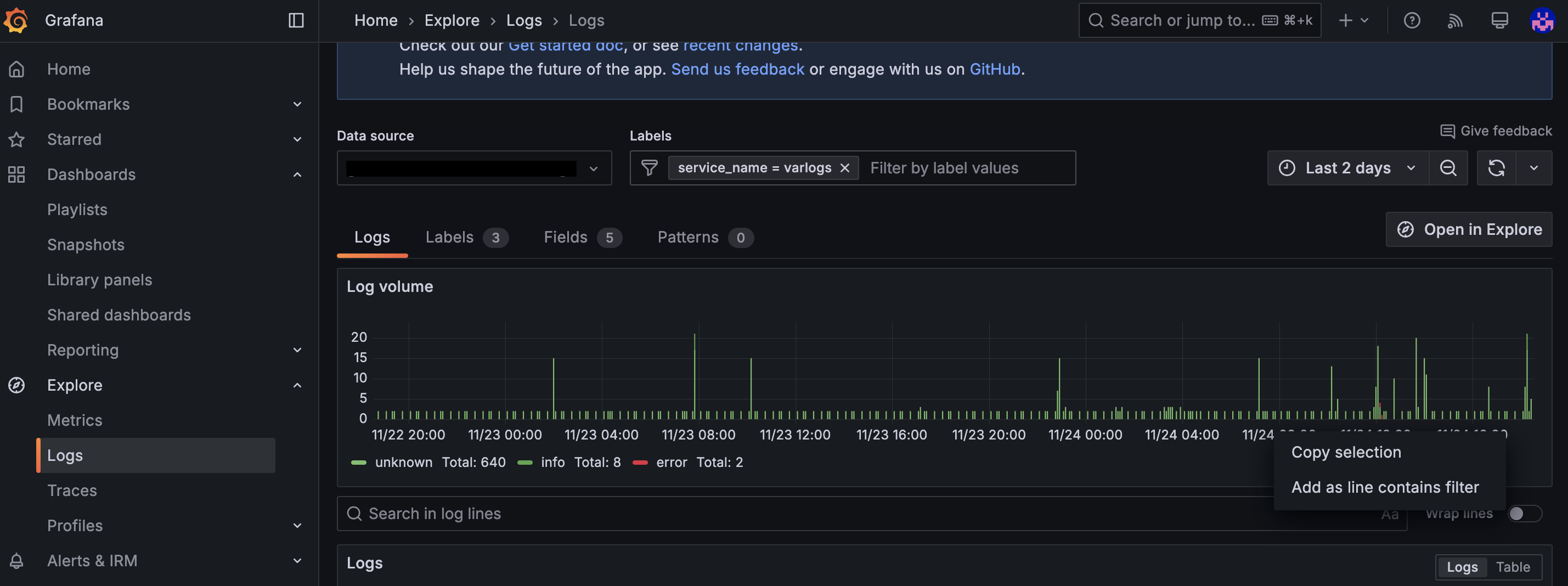The height and width of the screenshot is (586, 1568).
Task: Click the Dashboards grid icon
Action: click(16, 174)
